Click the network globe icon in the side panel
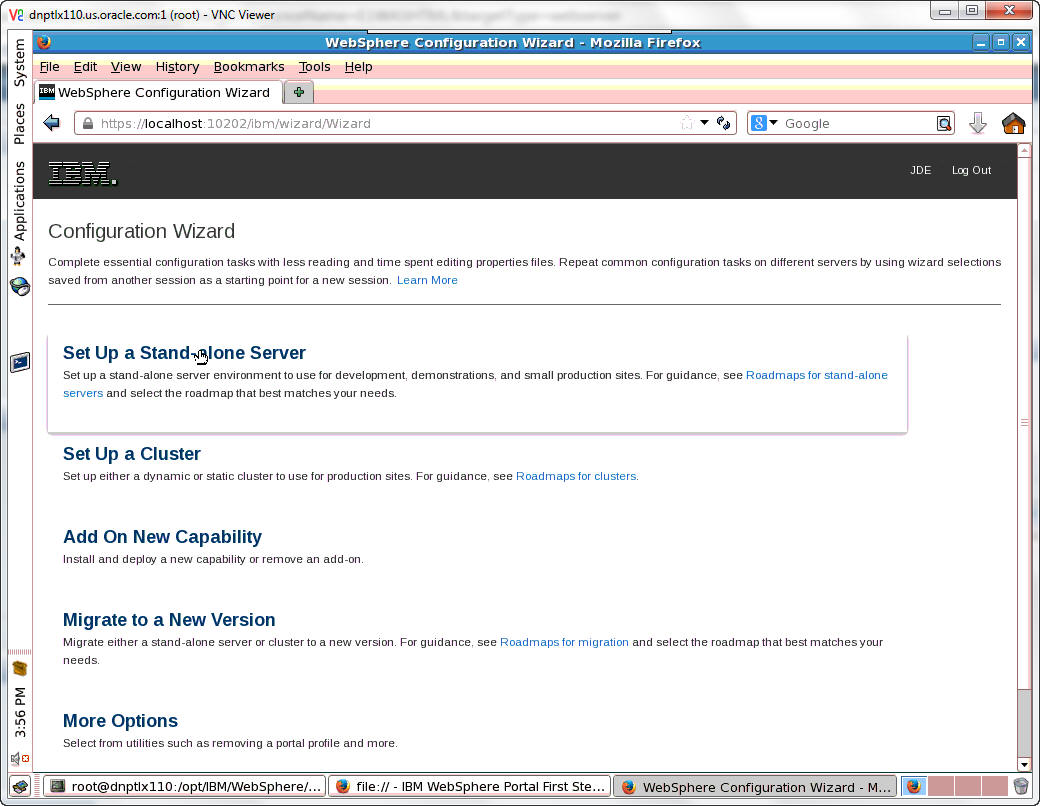This screenshot has height=806, width=1040. [x=20, y=287]
